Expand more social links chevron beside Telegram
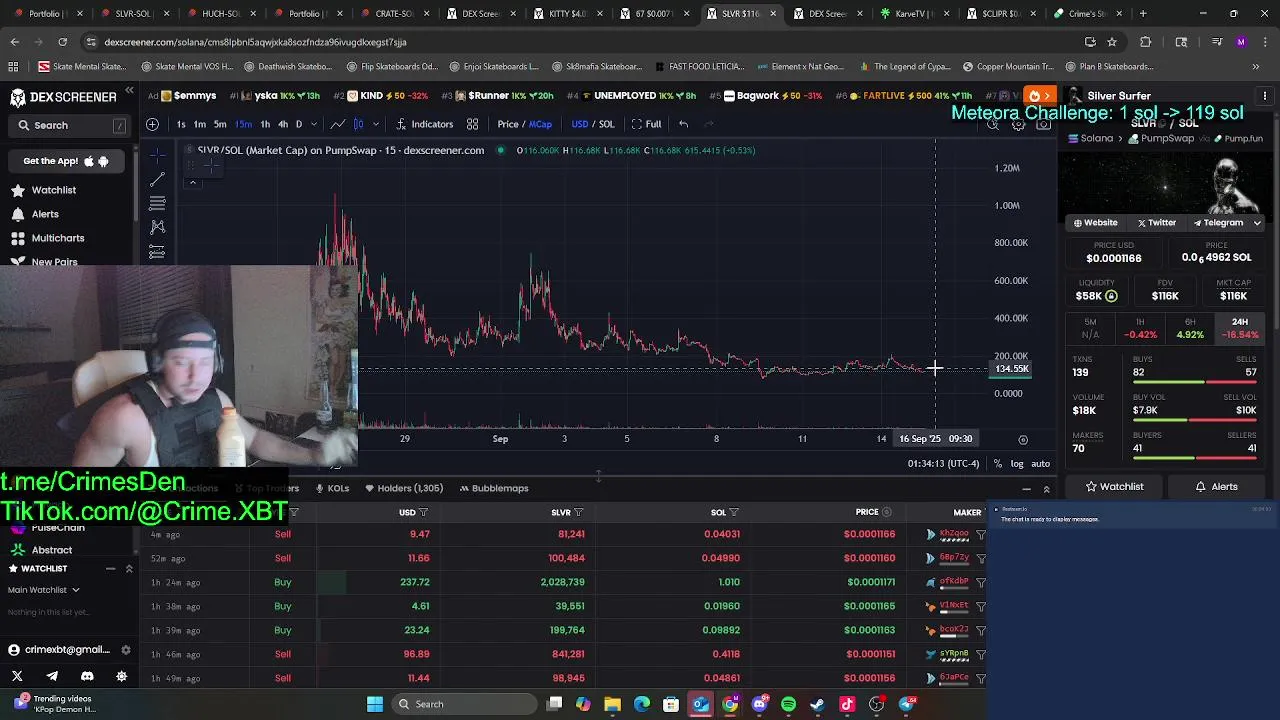This screenshot has width=1280, height=720. (1257, 223)
